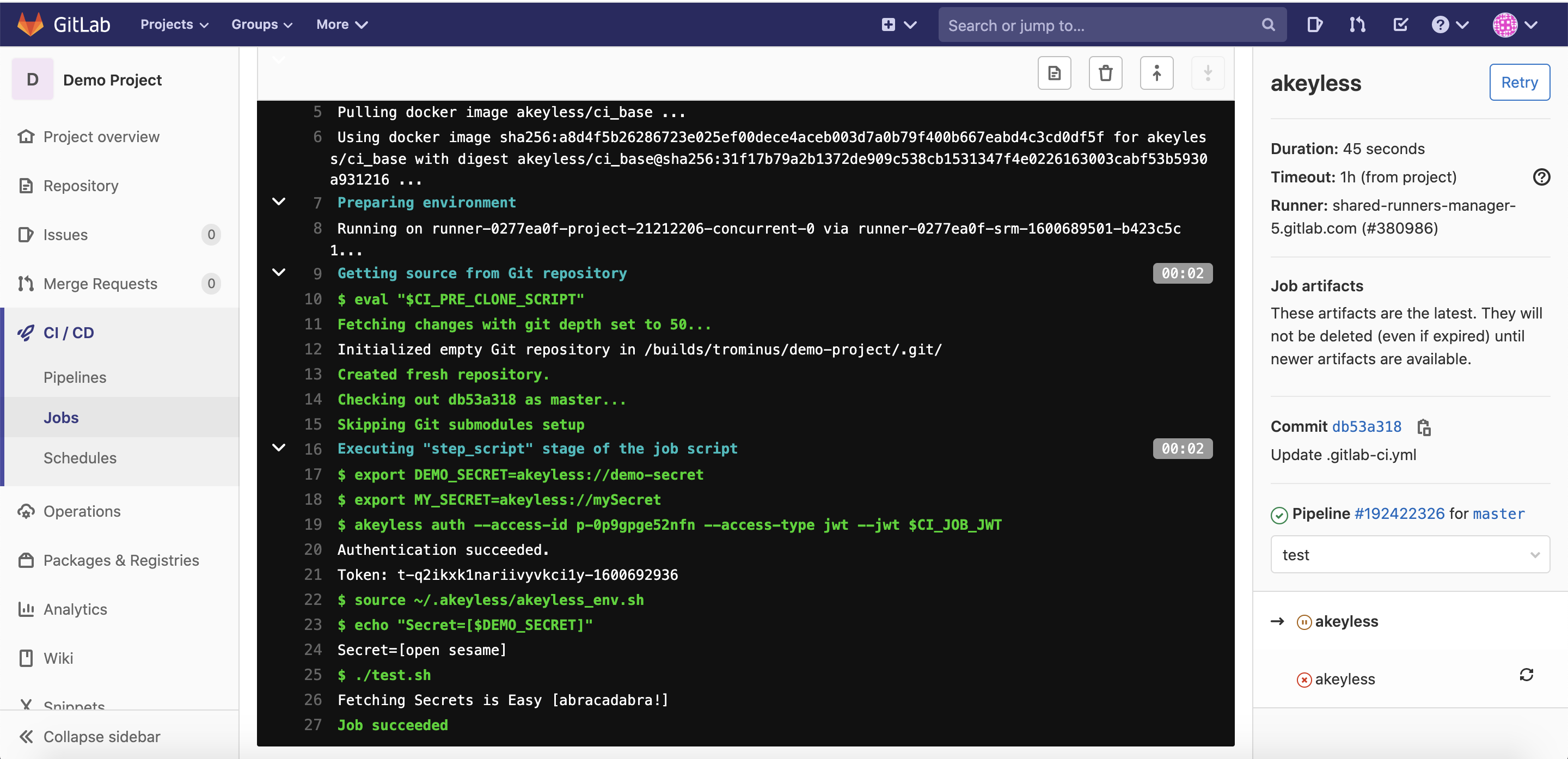Open Merge requests icon in top navbar
Image resolution: width=1568 pixels, height=759 pixels.
(x=1357, y=25)
